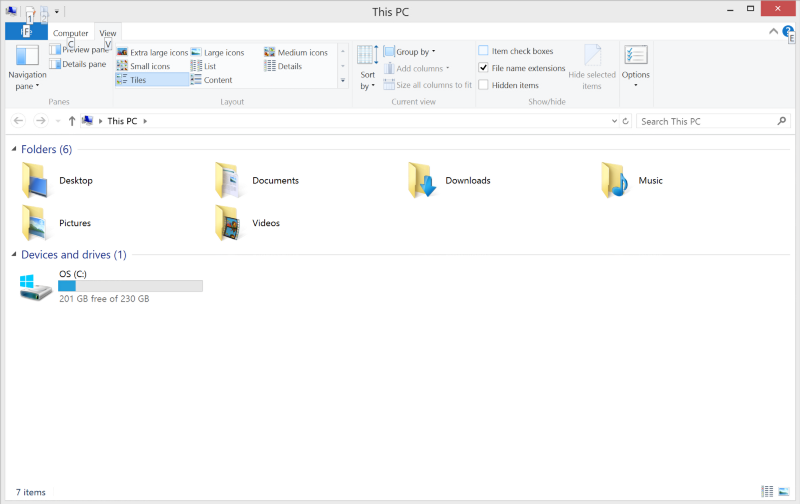Open the File menu tab
Image resolution: width=800 pixels, height=504 pixels.
26,33
